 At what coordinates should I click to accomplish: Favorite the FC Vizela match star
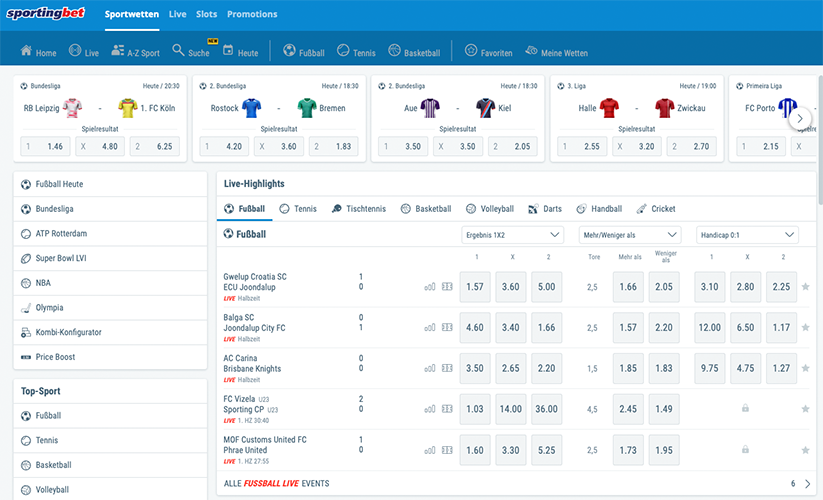(x=805, y=409)
